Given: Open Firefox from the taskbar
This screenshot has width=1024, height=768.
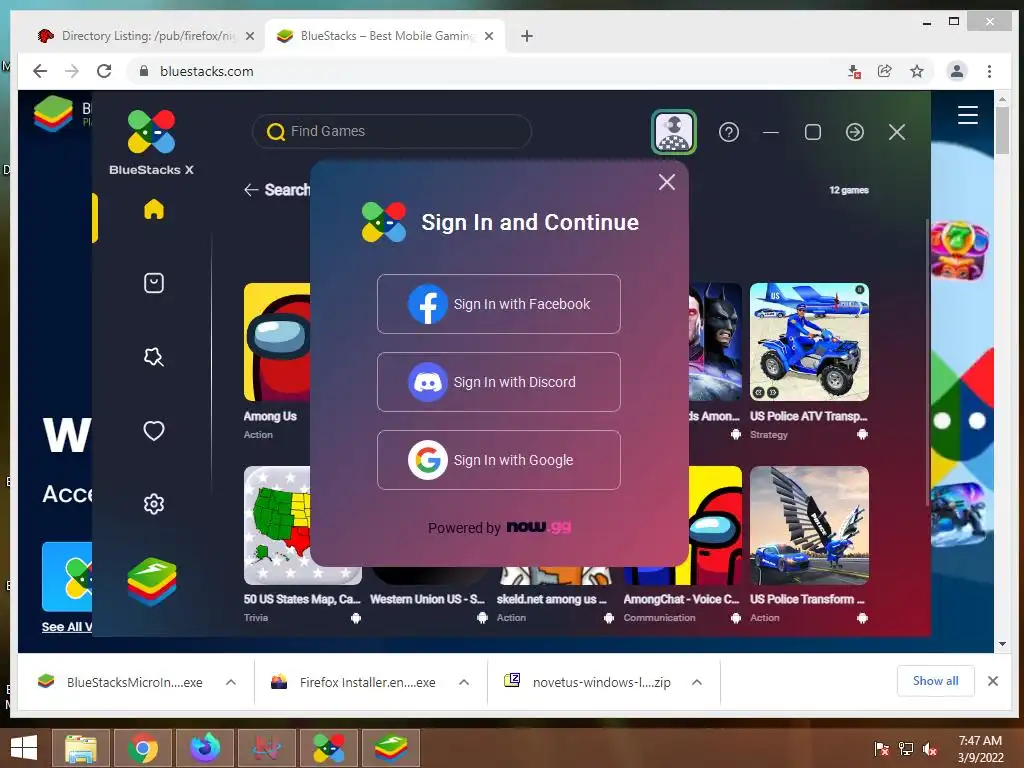Looking at the screenshot, I should click(x=205, y=748).
